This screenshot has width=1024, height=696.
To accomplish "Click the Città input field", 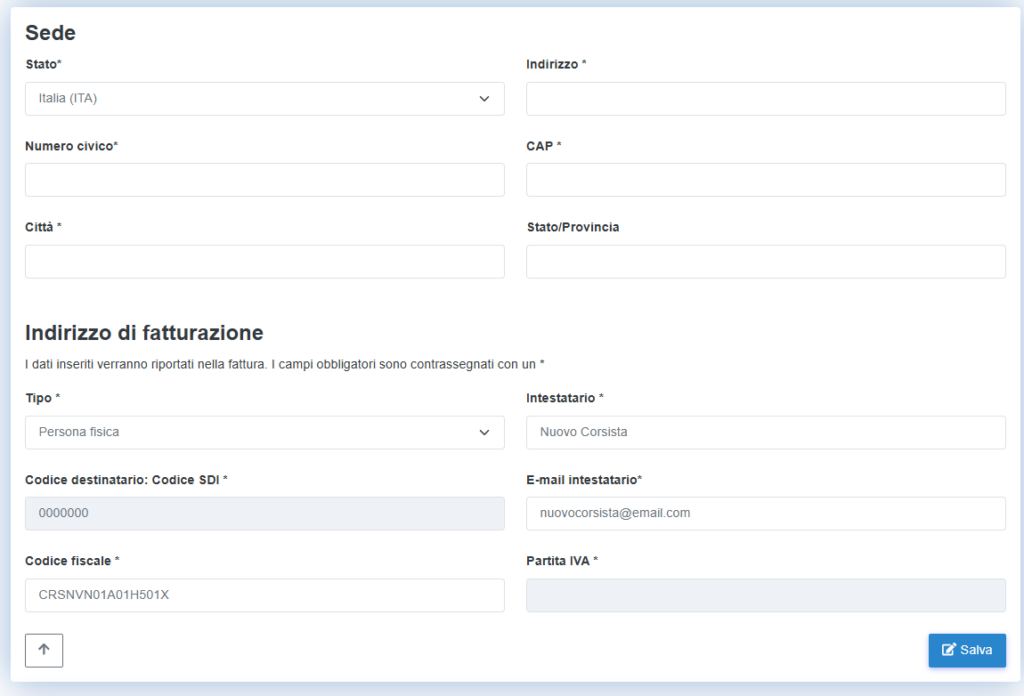I will pos(264,262).
